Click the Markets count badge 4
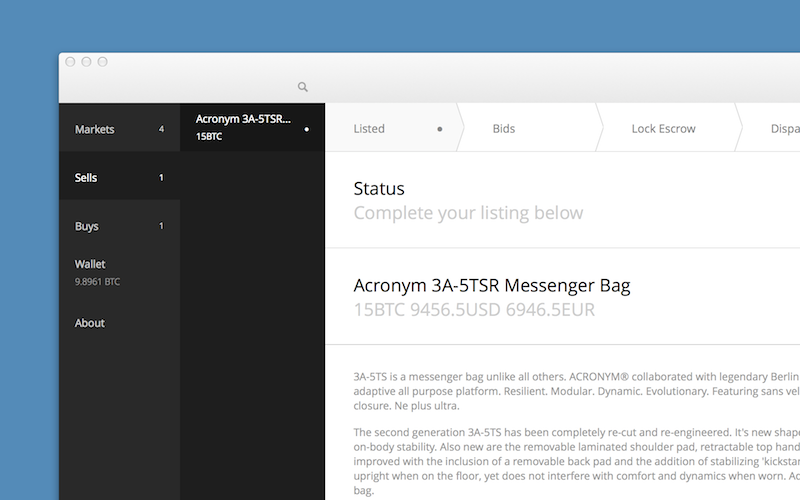The height and width of the screenshot is (500, 800). tap(161, 129)
